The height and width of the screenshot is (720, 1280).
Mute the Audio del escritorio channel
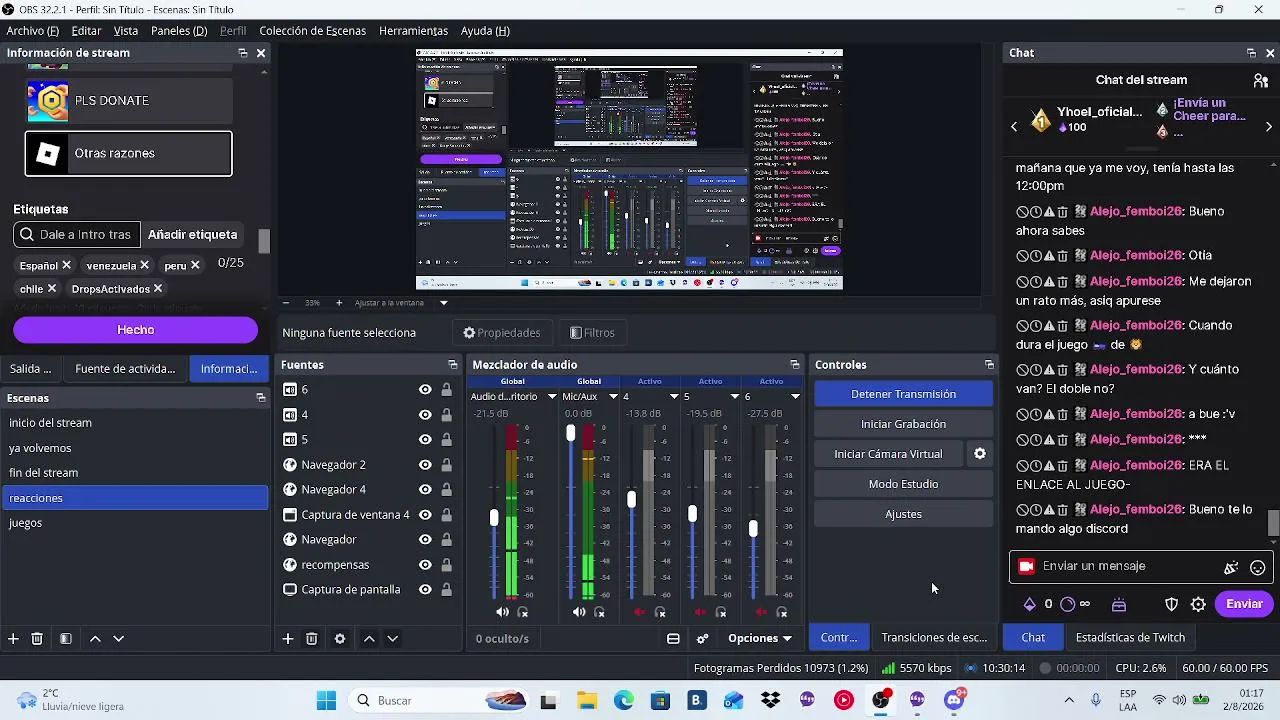(x=502, y=612)
